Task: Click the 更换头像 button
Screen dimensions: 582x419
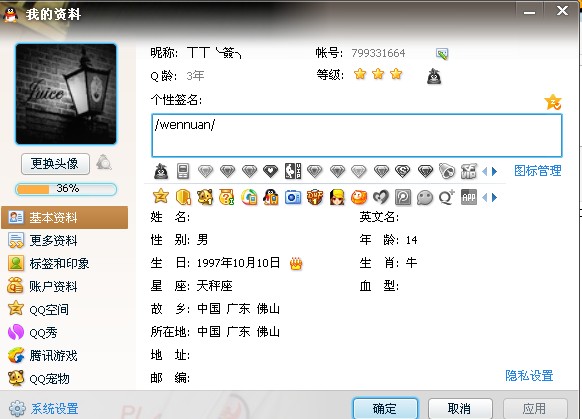Action: pos(55,164)
